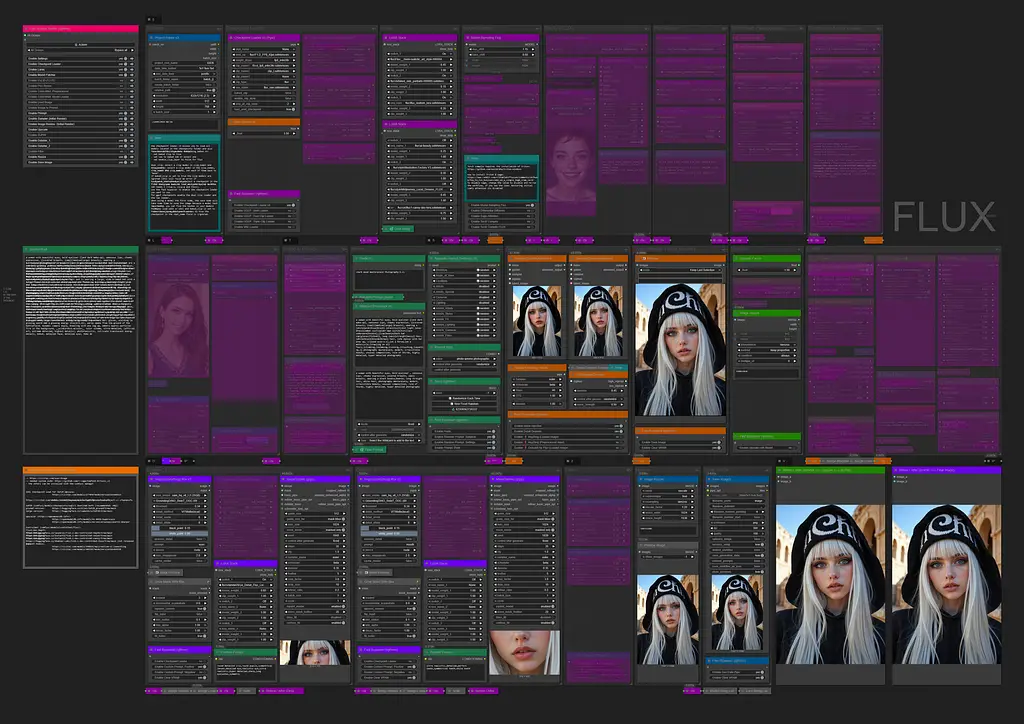
Task: Click the Fast Groups Muter pink title bar
Action: [x=81, y=29]
